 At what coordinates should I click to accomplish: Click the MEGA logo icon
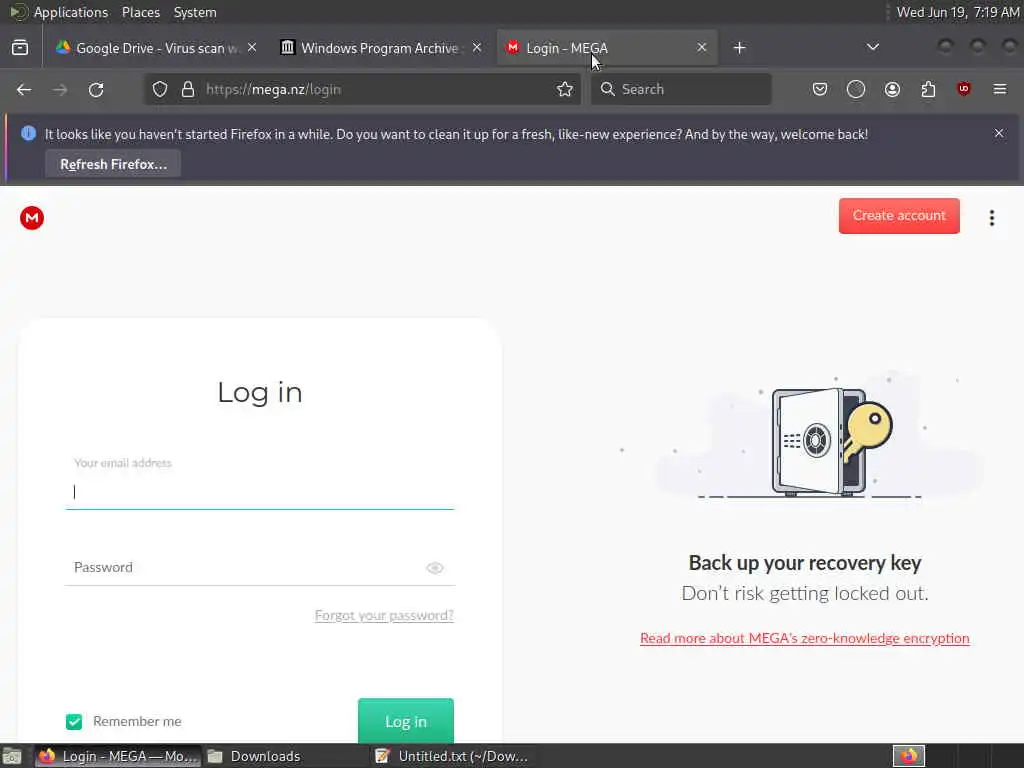tap(31, 218)
